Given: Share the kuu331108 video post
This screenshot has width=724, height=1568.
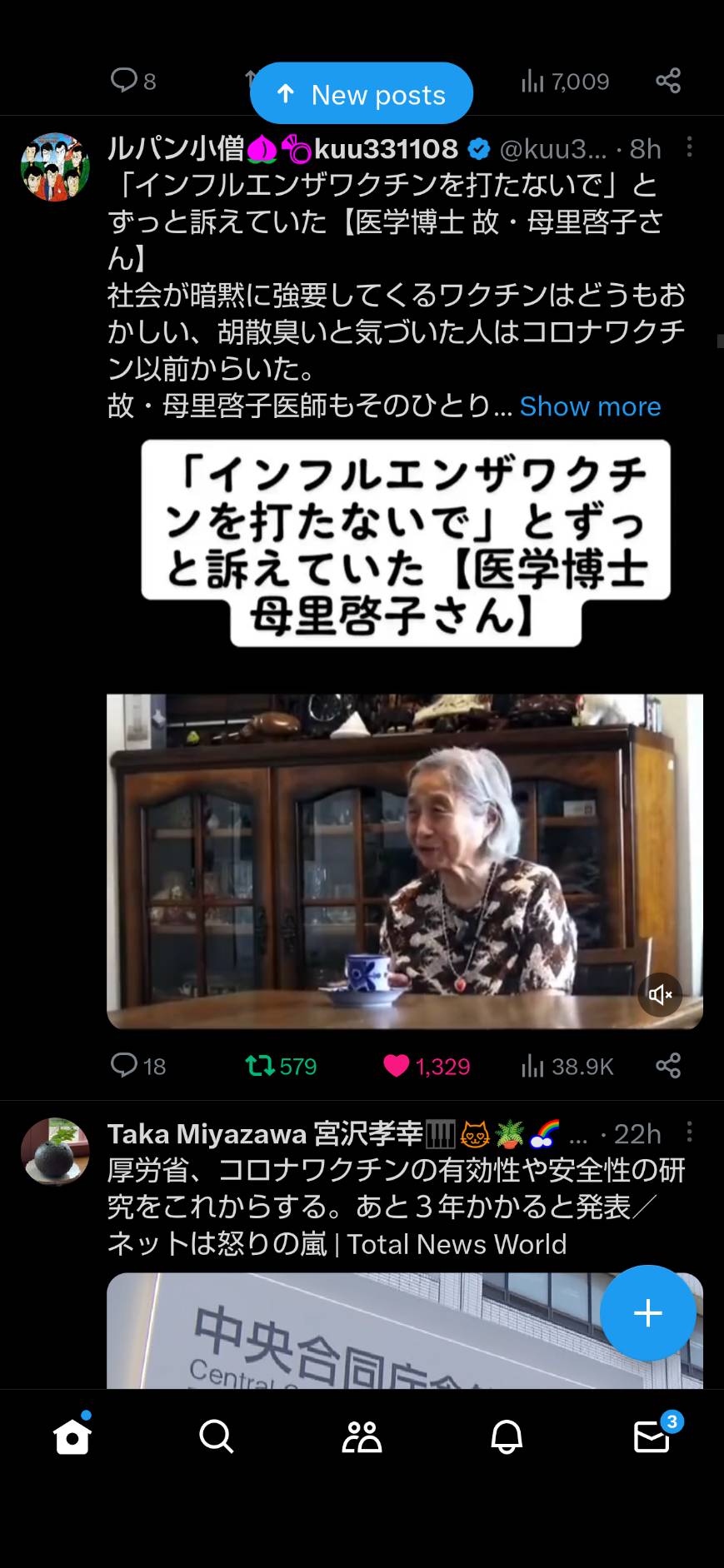Looking at the screenshot, I should [x=668, y=1066].
